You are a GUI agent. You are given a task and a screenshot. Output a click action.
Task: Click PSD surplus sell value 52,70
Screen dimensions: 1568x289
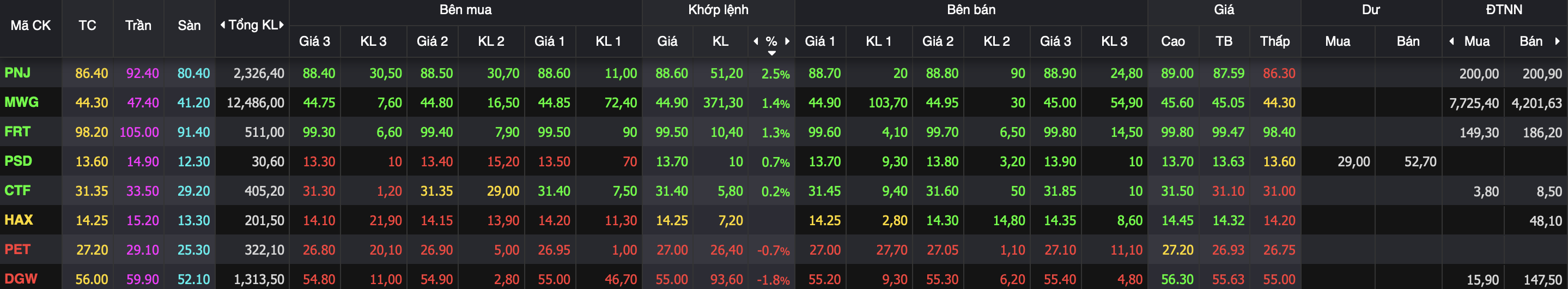click(1420, 162)
